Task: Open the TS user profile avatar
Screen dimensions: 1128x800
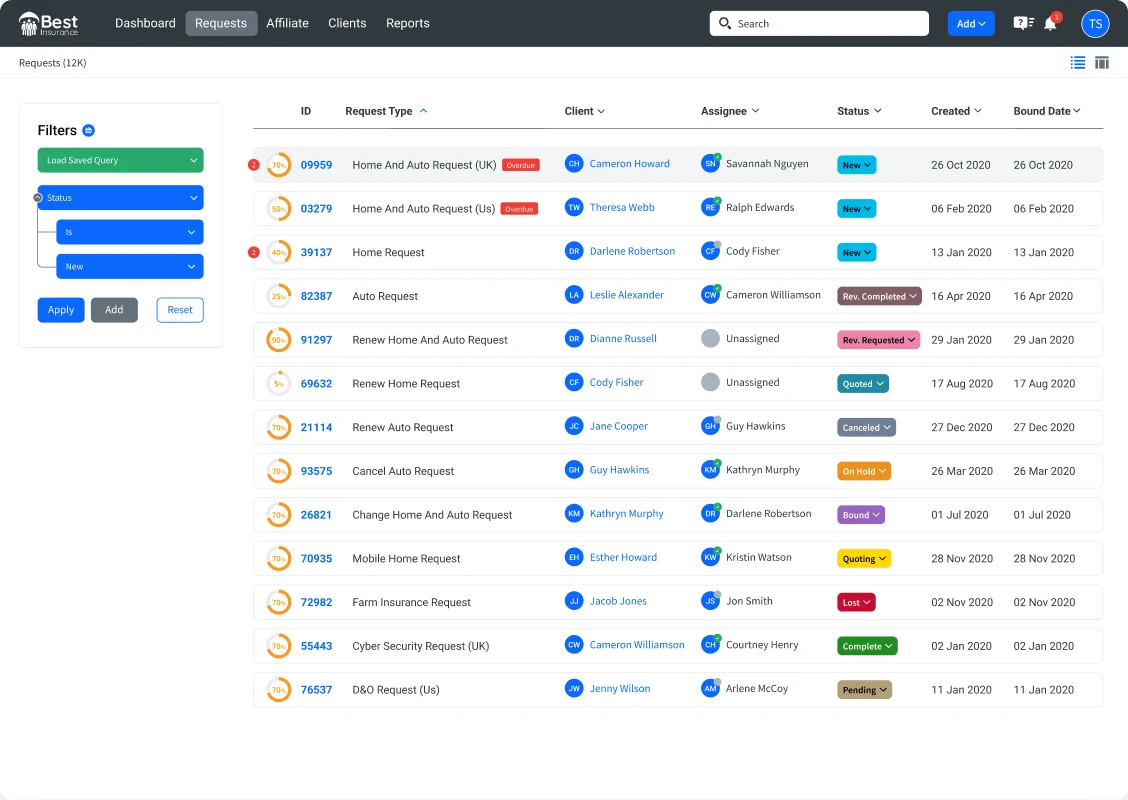Action: tap(1095, 24)
